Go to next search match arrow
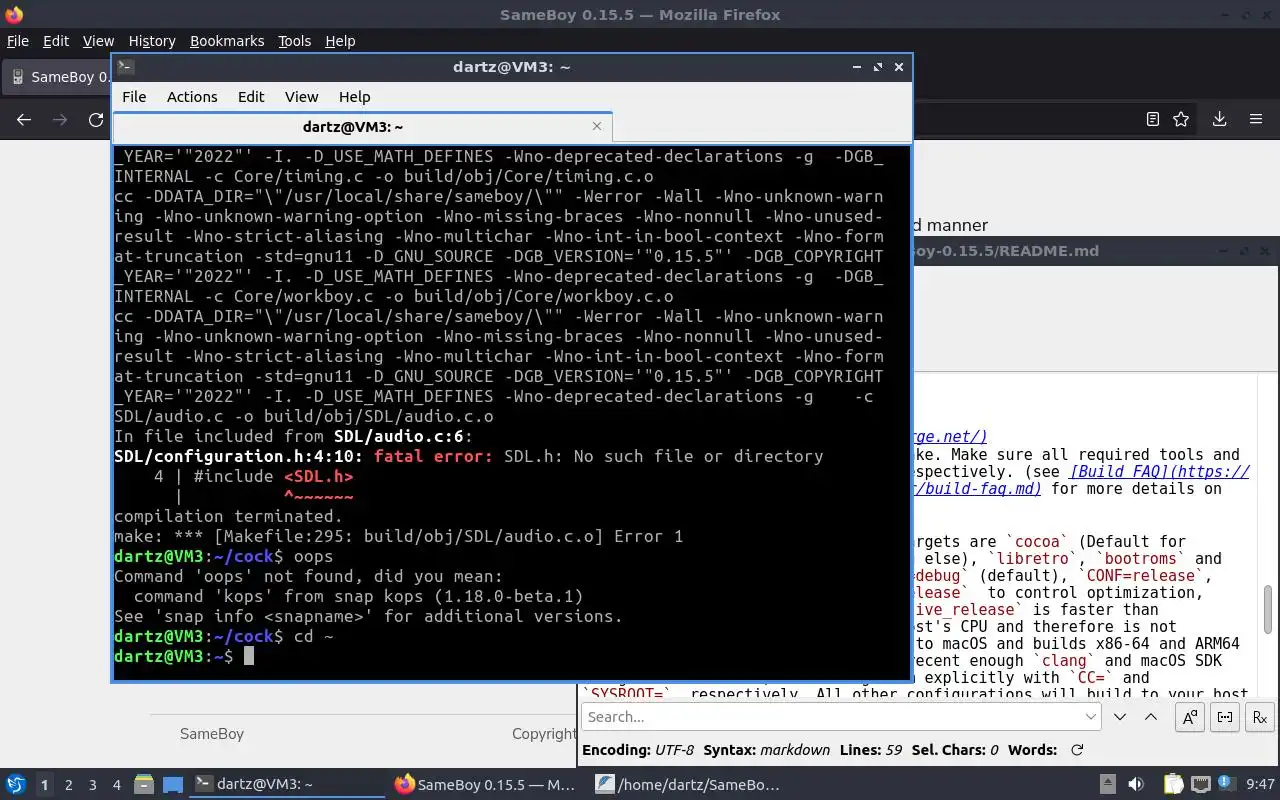Viewport: 1280px width, 800px height. point(1120,717)
